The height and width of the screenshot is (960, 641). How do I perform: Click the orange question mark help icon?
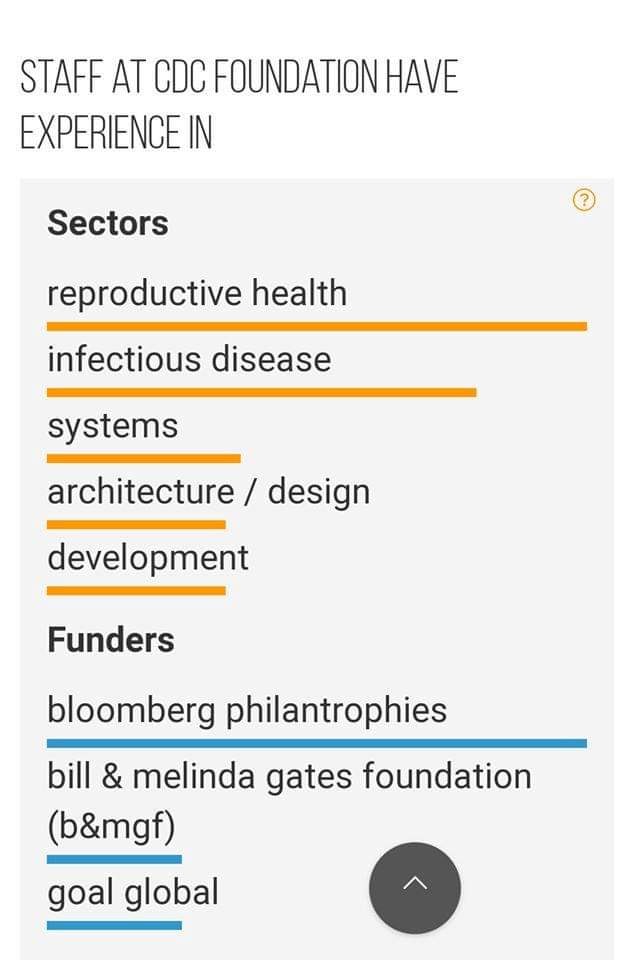pyautogui.click(x=584, y=200)
